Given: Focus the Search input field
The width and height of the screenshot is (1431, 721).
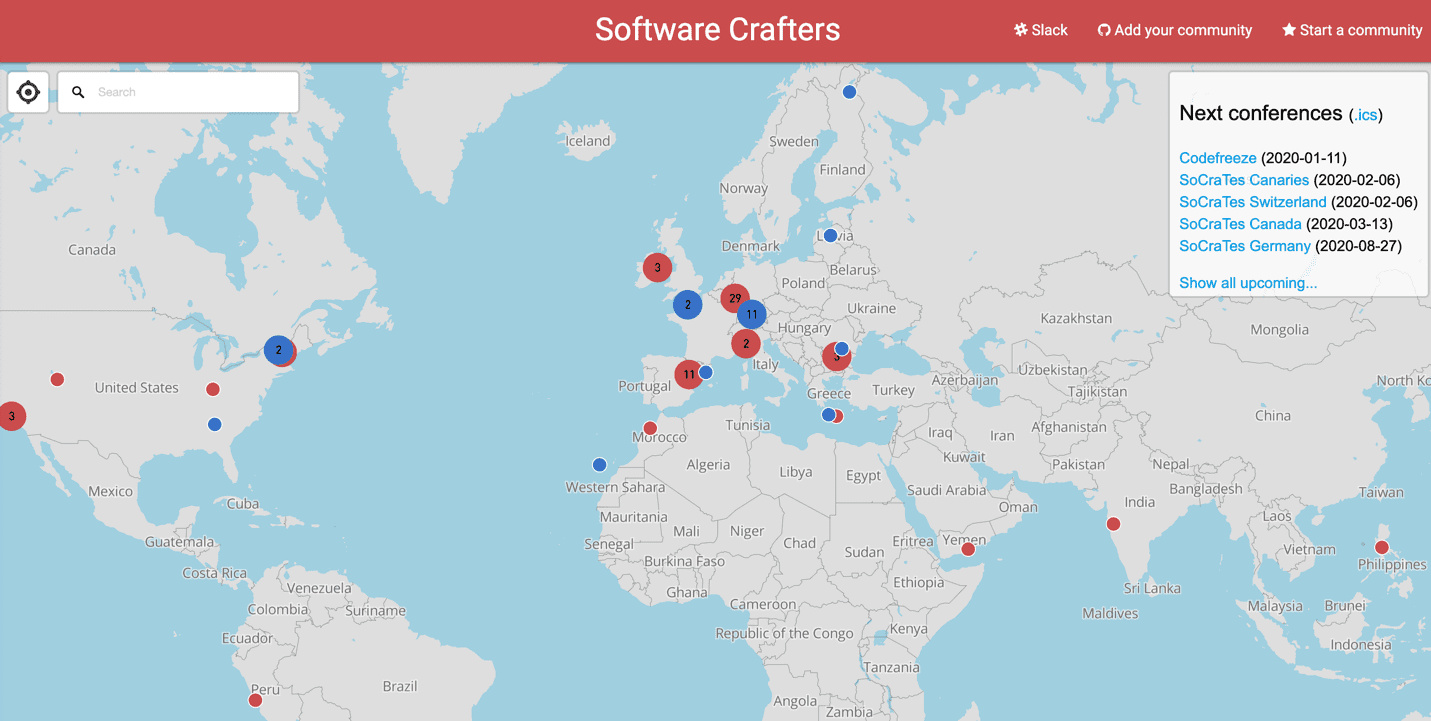Looking at the screenshot, I should pyautogui.click(x=178, y=92).
